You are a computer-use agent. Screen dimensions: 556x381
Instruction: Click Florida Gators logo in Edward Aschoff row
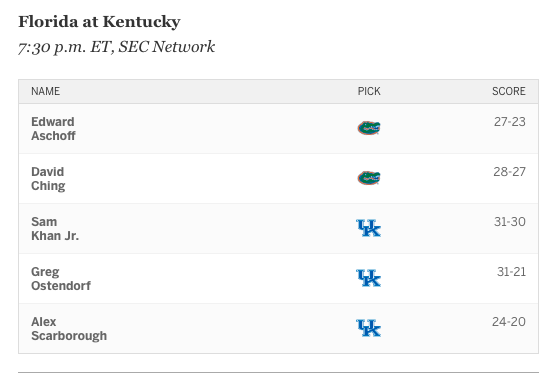369,128
